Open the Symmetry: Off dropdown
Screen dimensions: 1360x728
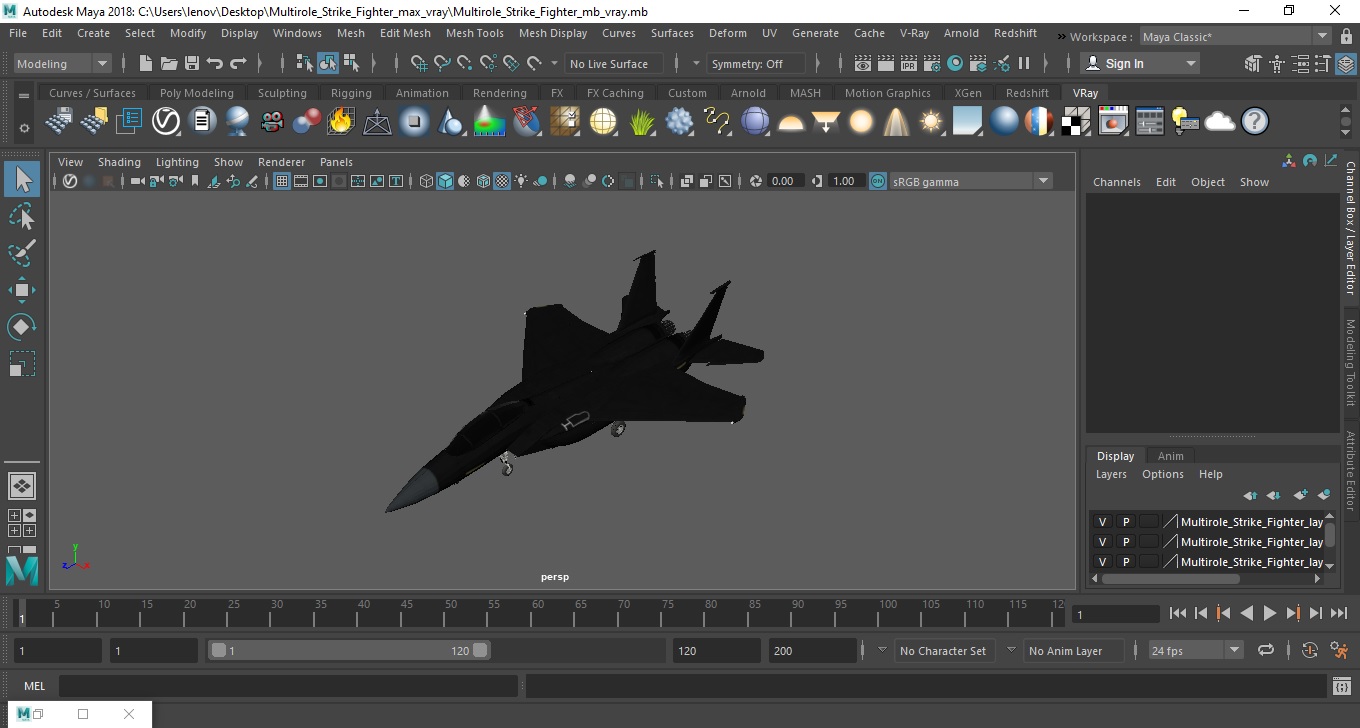coord(755,63)
